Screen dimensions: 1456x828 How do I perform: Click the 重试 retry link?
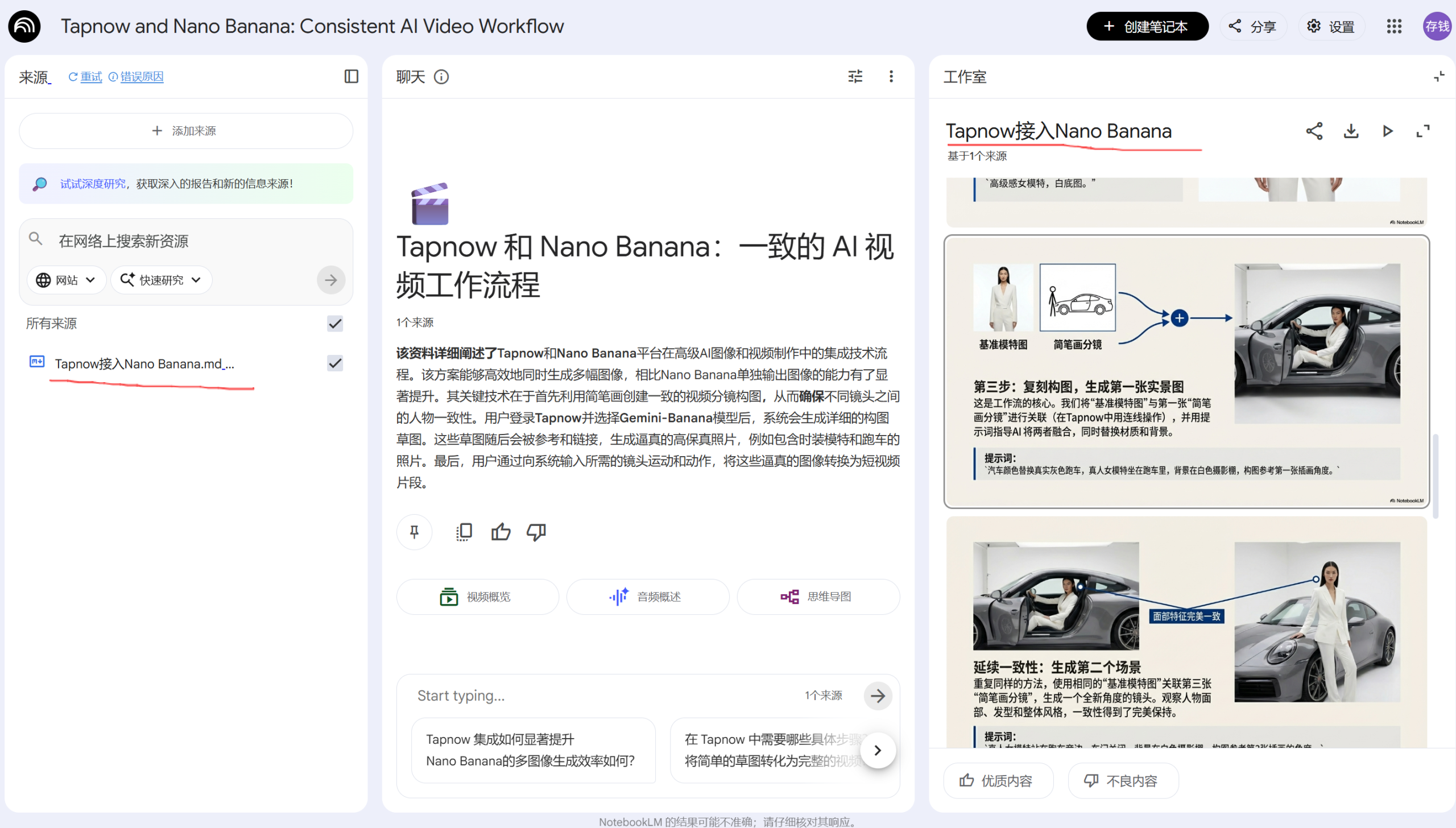[91, 77]
